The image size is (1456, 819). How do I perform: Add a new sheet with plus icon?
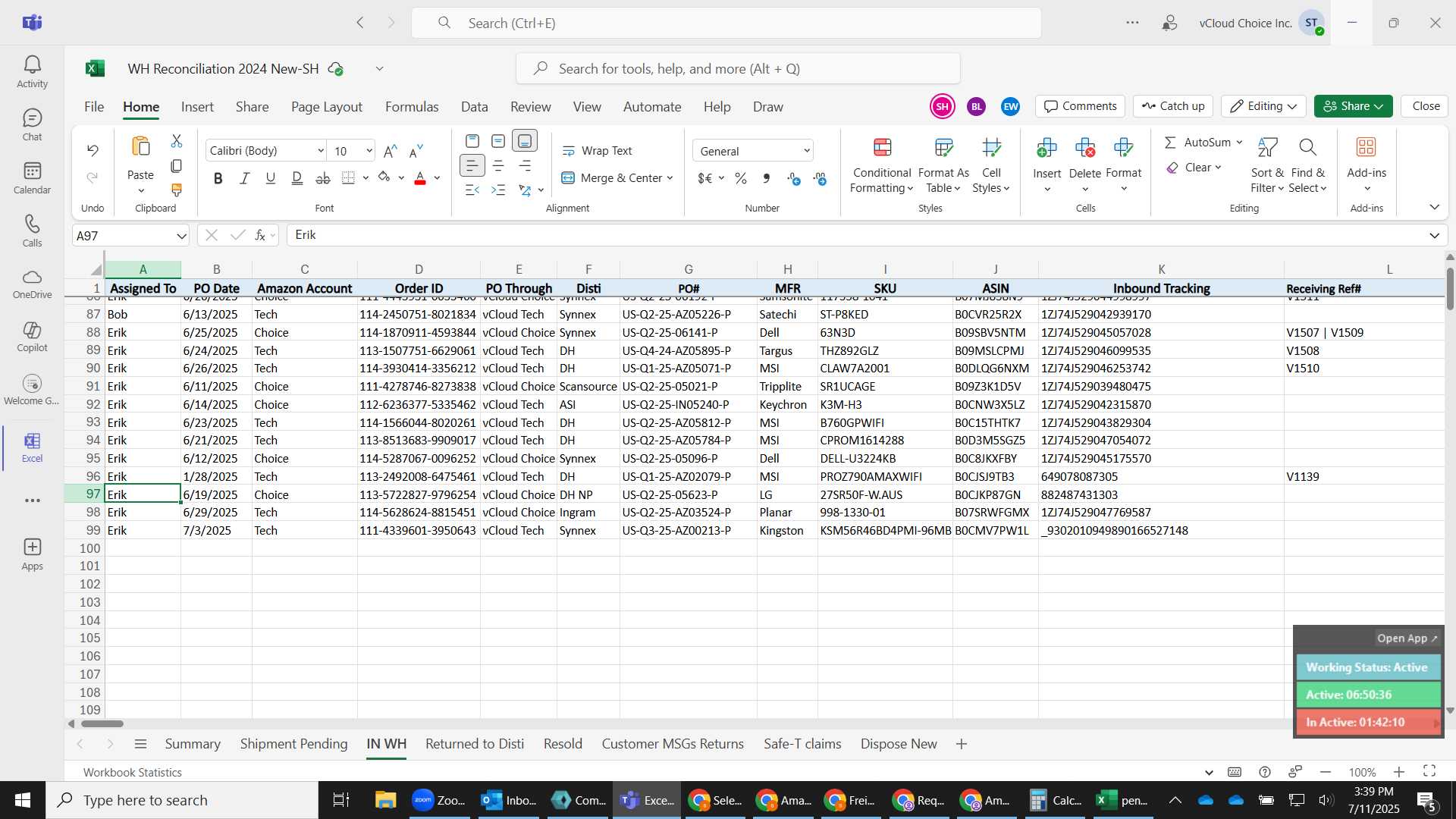[962, 744]
